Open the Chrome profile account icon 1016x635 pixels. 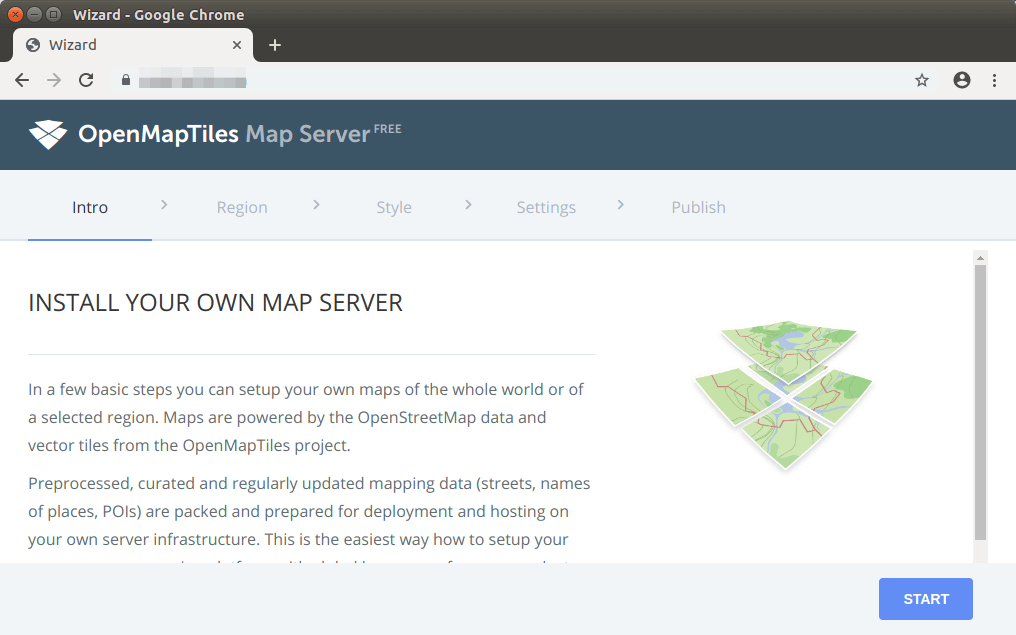962,80
